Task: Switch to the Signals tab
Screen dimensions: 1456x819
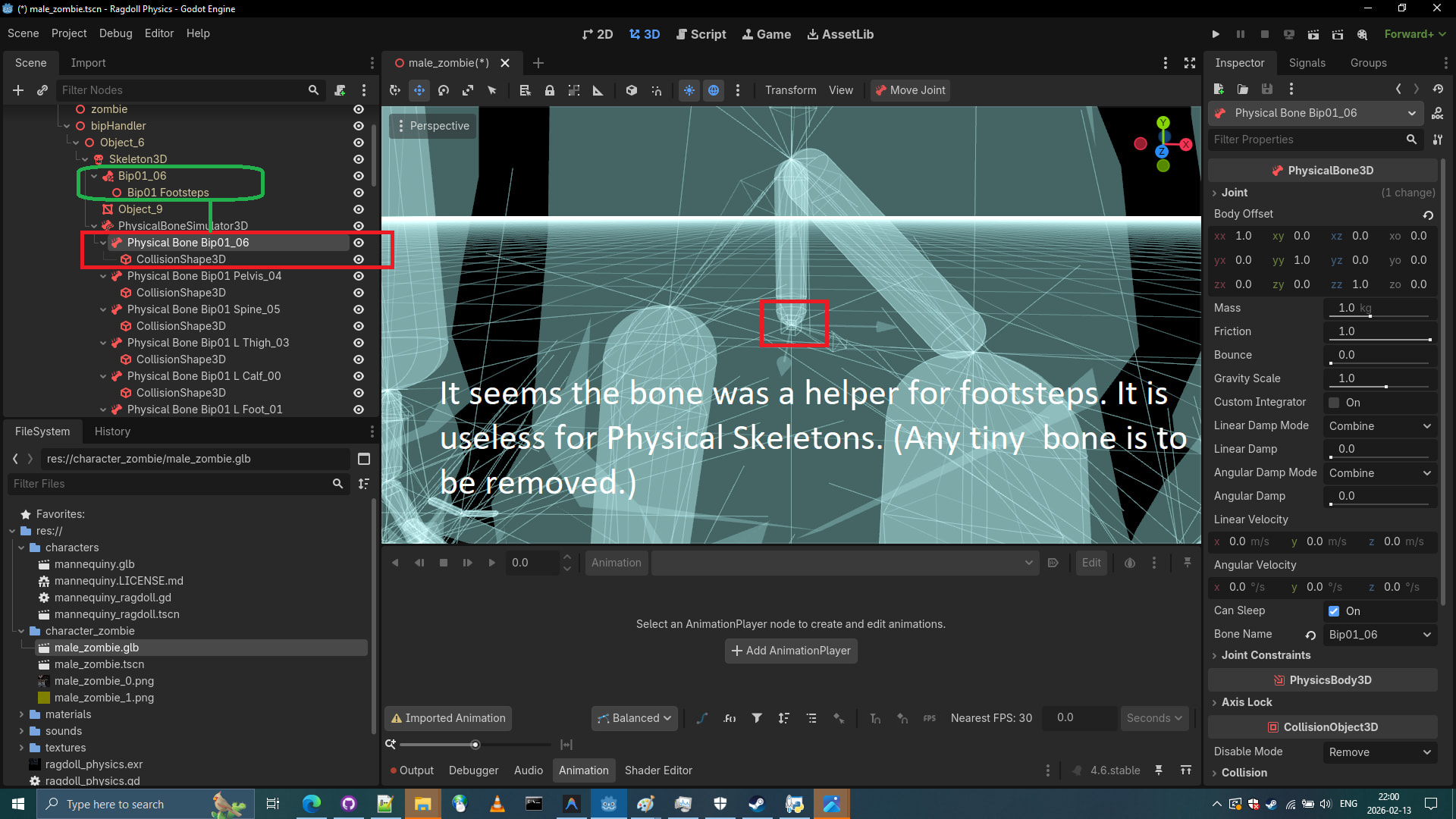Action: click(1307, 63)
